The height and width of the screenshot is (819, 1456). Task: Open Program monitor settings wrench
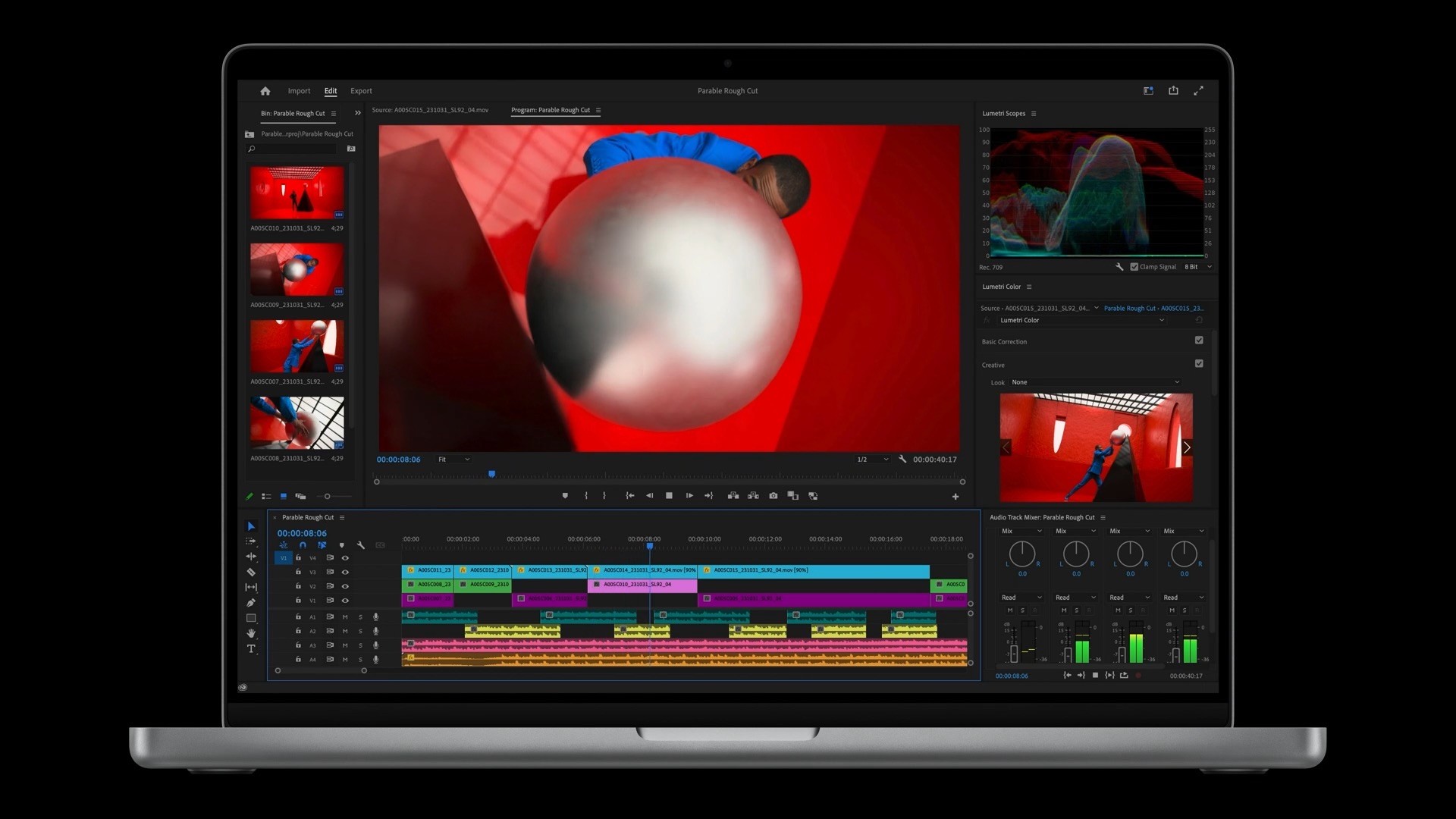pyautogui.click(x=902, y=460)
